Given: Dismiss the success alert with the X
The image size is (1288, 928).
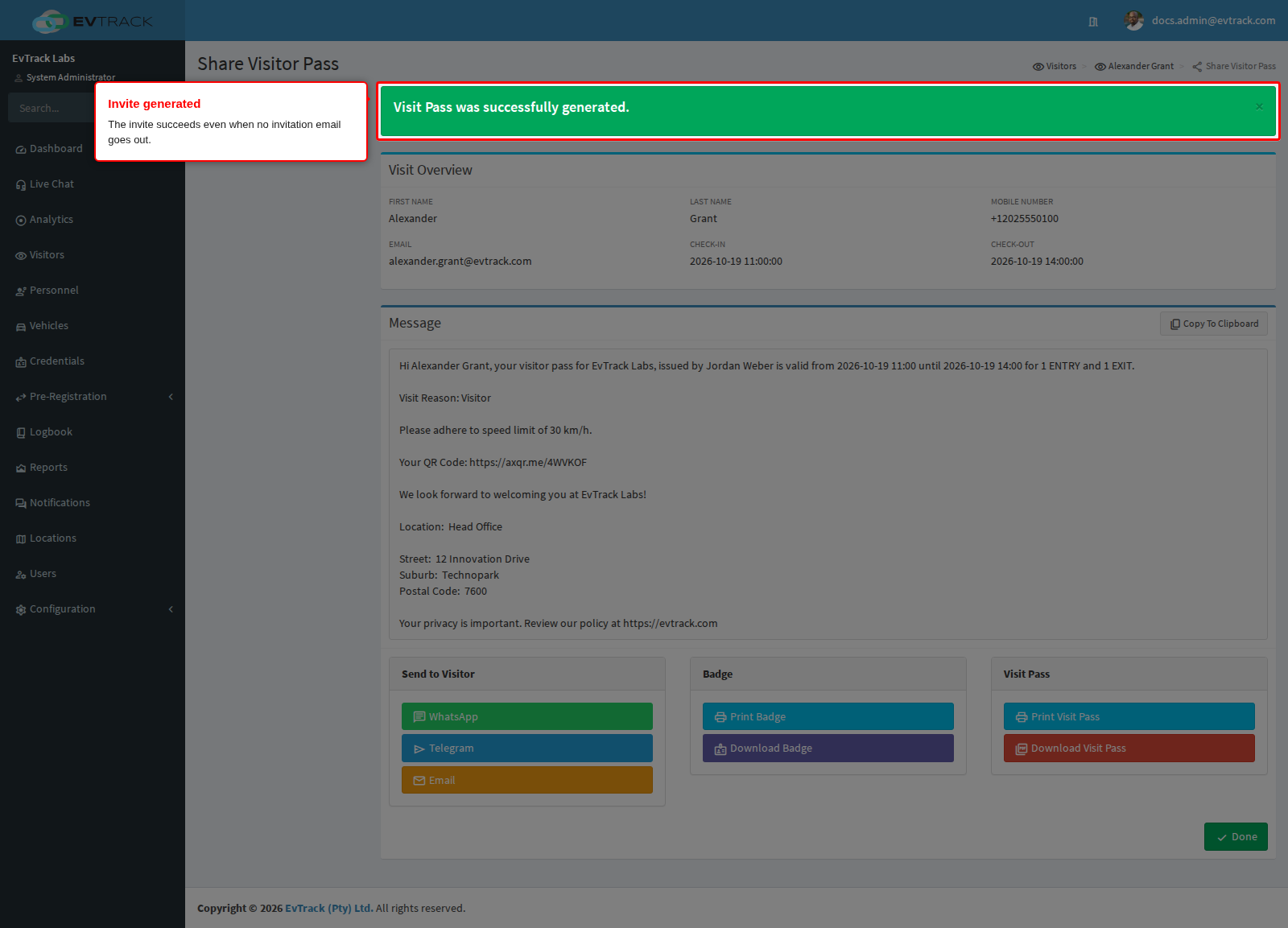Looking at the screenshot, I should click(1259, 106).
